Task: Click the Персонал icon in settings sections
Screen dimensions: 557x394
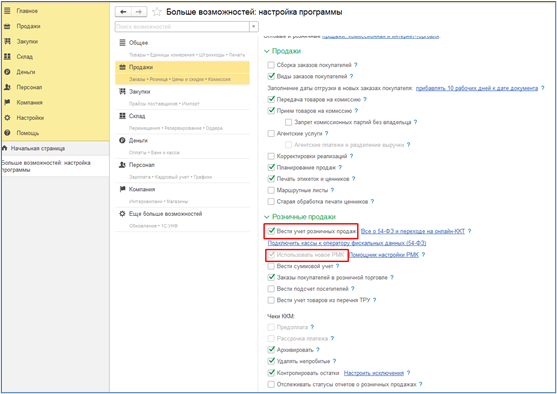Action: tap(123, 165)
